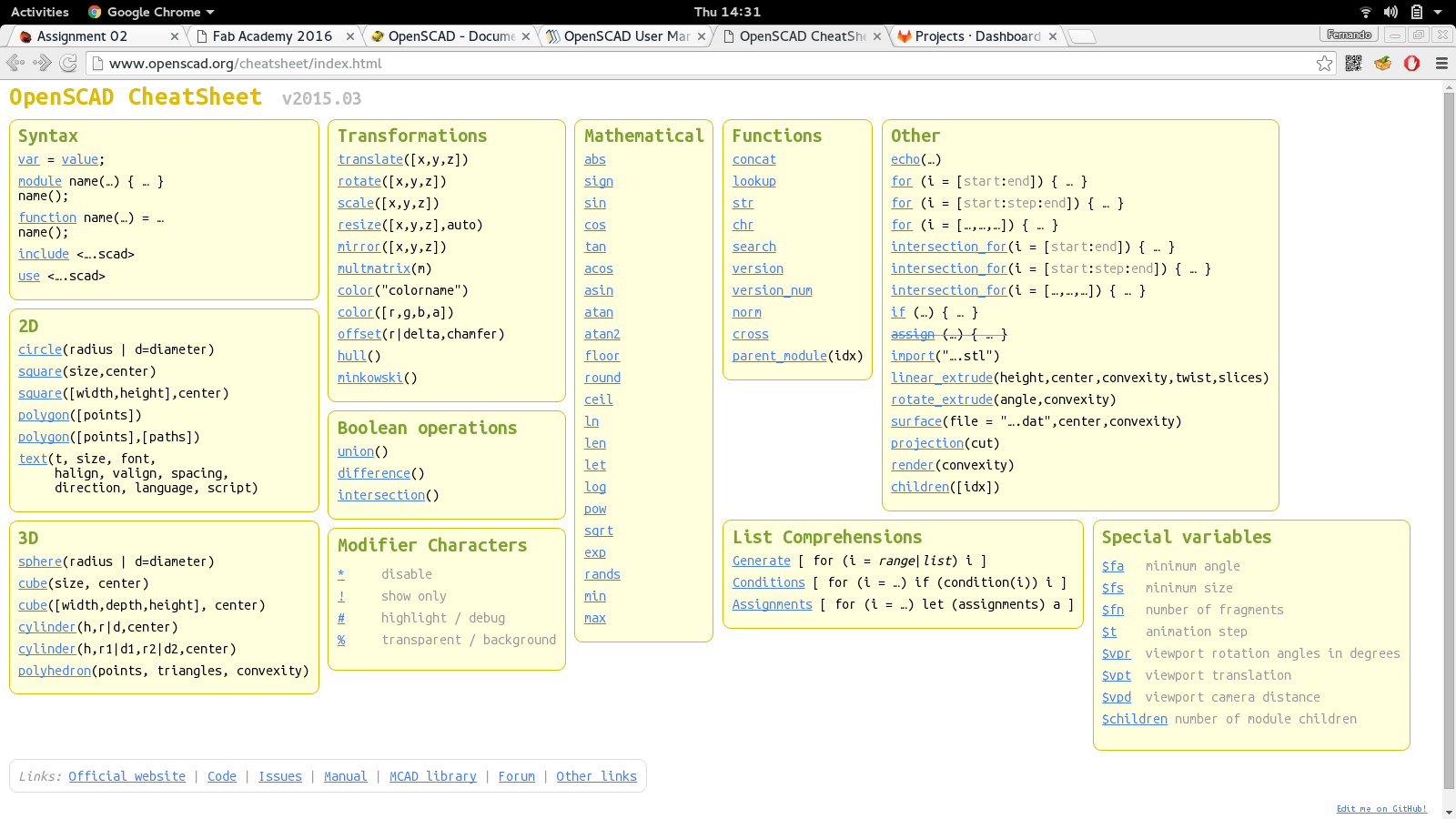Image resolution: width=1456 pixels, height=819 pixels.
Task: Open the Manual footer link
Action: [346, 776]
